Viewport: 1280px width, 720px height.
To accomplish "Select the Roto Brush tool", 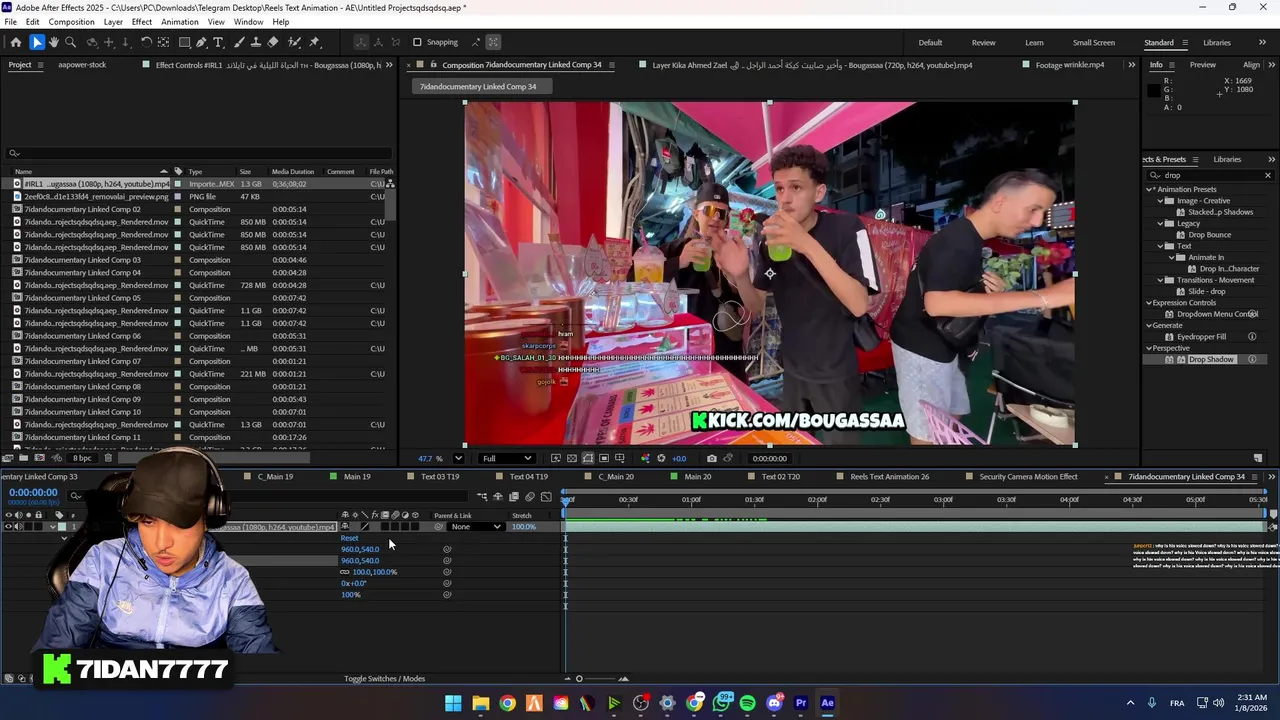I will tap(295, 42).
